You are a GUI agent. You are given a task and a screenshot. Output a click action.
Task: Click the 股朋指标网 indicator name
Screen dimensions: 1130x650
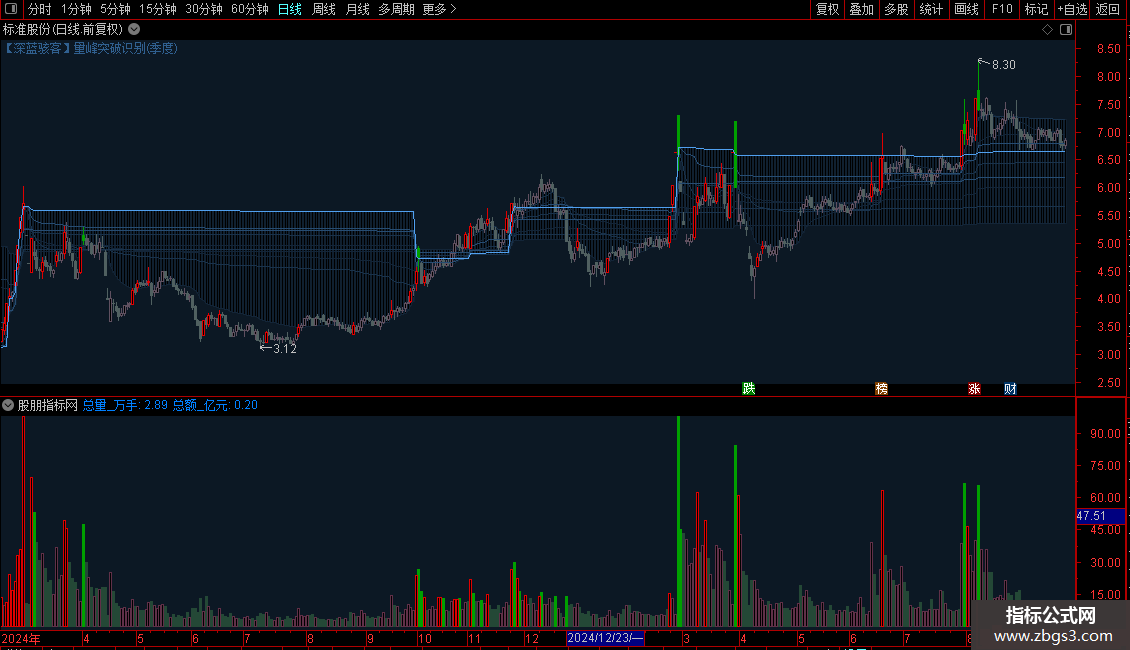48,405
